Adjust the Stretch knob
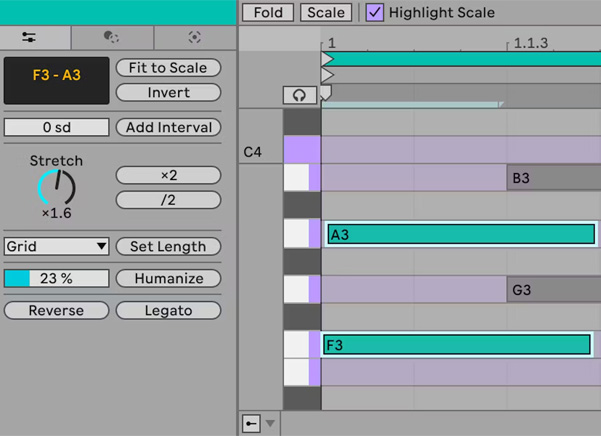The image size is (601, 436). [x=57, y=187]
